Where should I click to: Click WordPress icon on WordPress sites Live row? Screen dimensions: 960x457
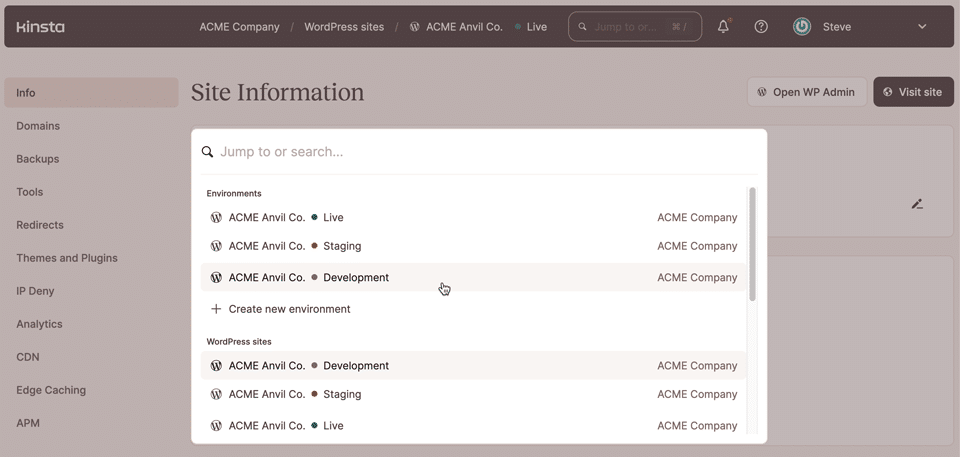point(216,426)
